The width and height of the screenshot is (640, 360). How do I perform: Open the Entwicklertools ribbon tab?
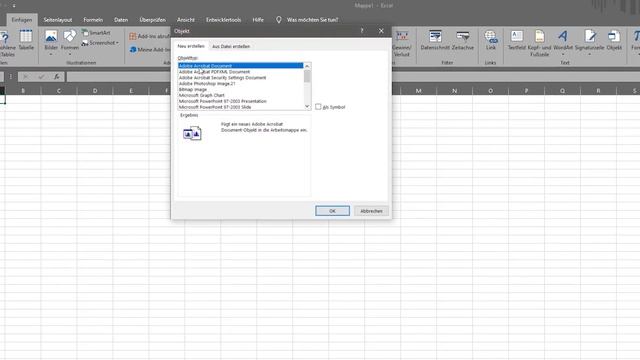coord(223,20)
